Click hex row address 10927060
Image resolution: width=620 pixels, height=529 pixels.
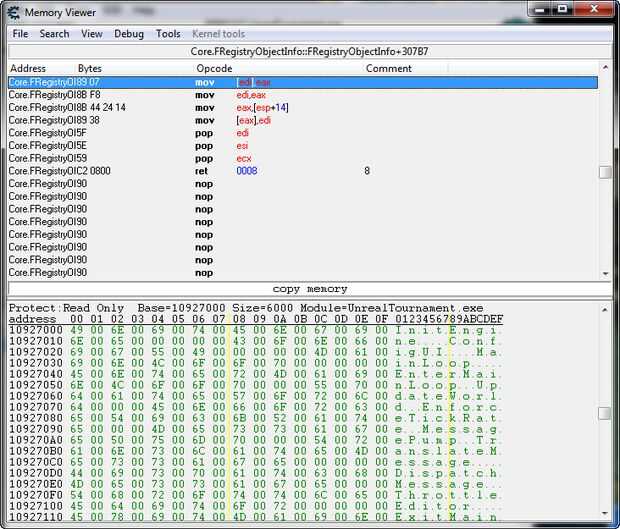pyautogui.click(x=36, y=396)
